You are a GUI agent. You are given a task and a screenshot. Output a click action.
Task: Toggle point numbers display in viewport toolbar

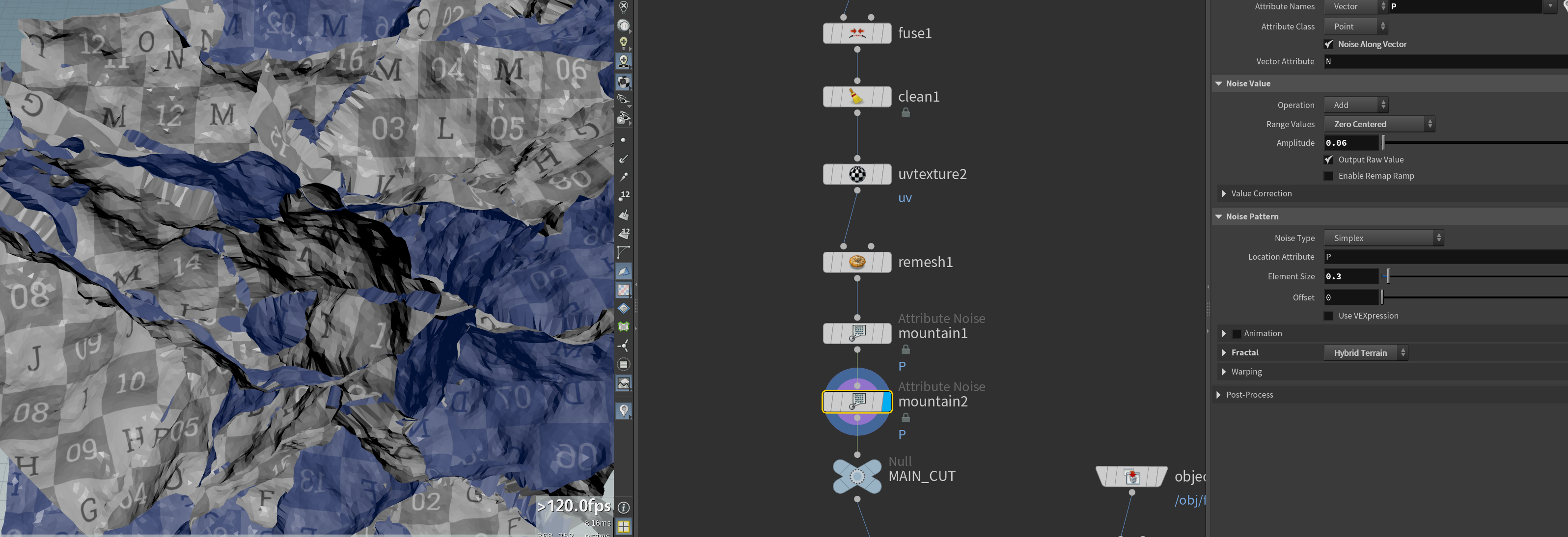point(624,196)
